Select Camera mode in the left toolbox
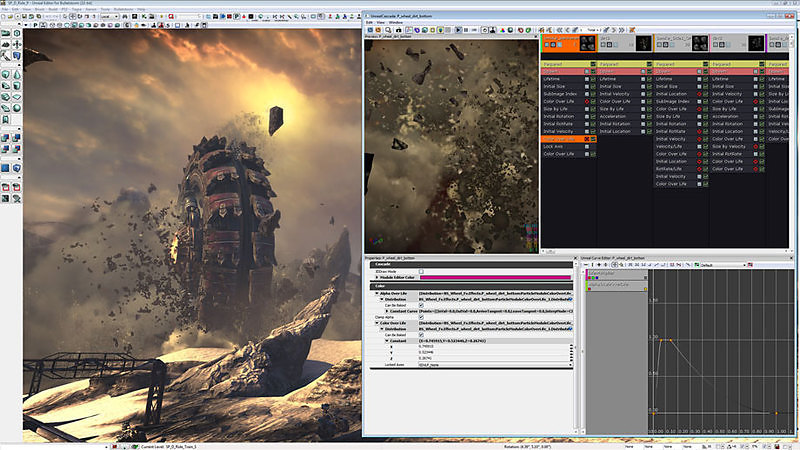Viewport: 800px width, 450px height. click(x=5, y=33)
